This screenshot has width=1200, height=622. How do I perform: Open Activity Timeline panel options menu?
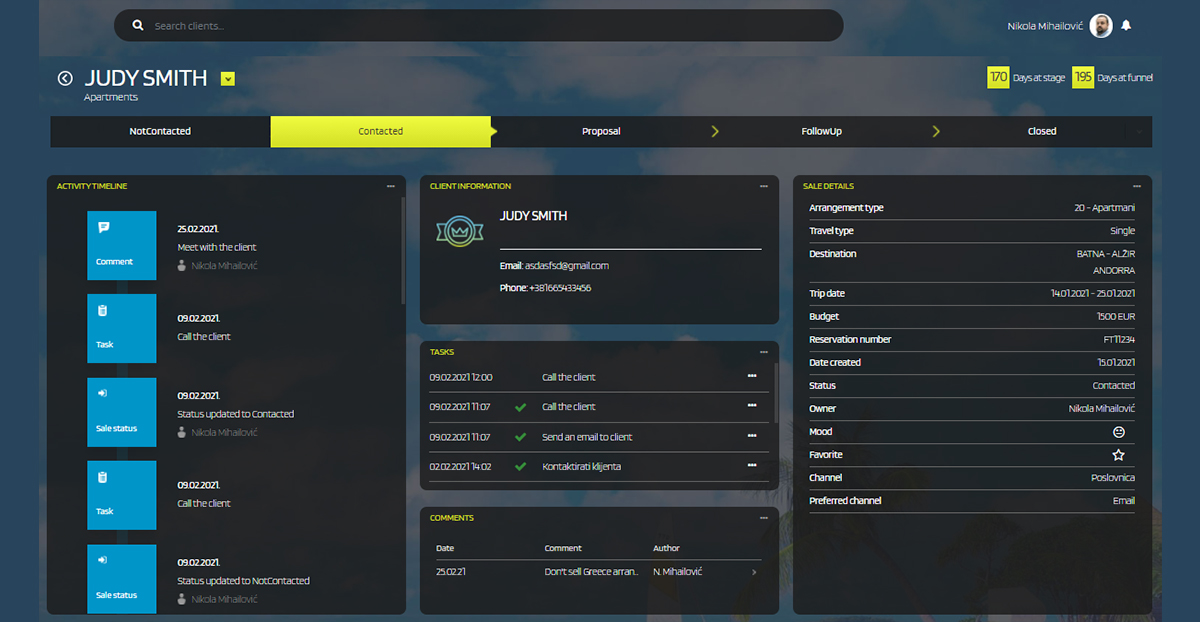click(391, 186)
